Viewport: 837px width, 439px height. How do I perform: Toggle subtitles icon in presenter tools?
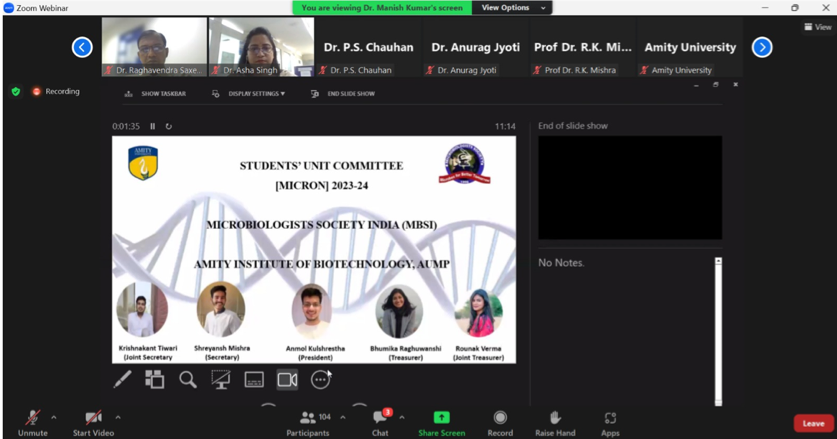coord(254,380)
